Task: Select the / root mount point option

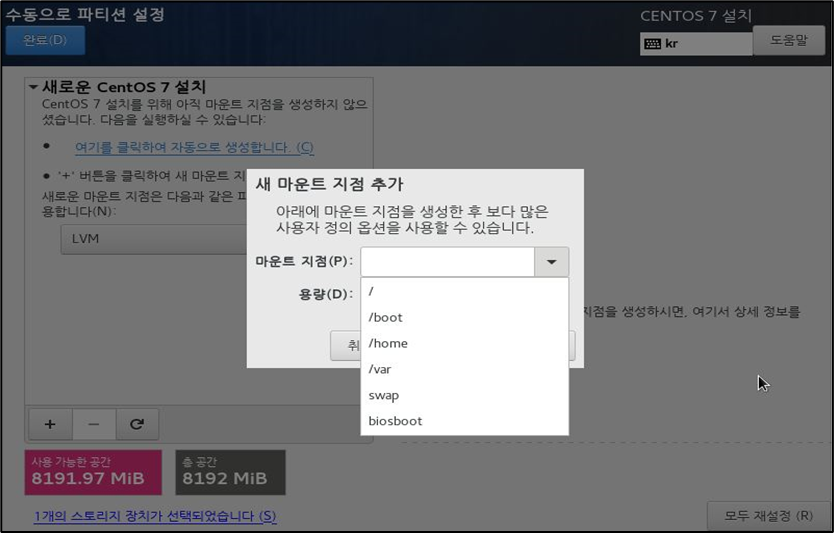Action: (x=464, y=291)
